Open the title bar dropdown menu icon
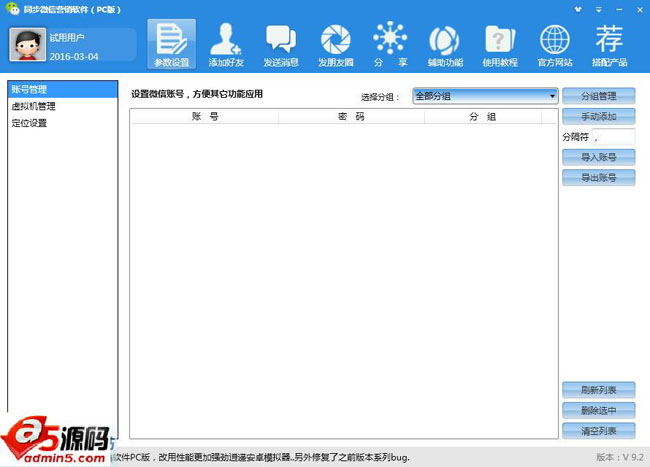 599,9
